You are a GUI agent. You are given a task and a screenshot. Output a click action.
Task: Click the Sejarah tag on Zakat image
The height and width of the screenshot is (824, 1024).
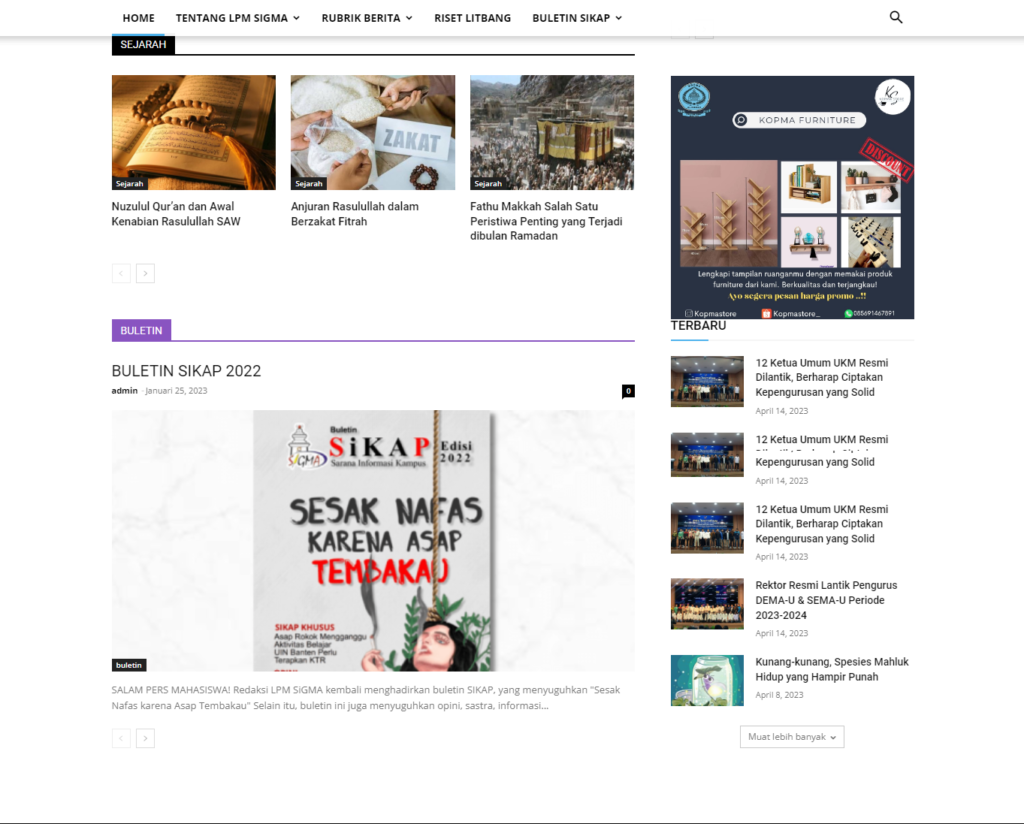click(x=309, y=184)
